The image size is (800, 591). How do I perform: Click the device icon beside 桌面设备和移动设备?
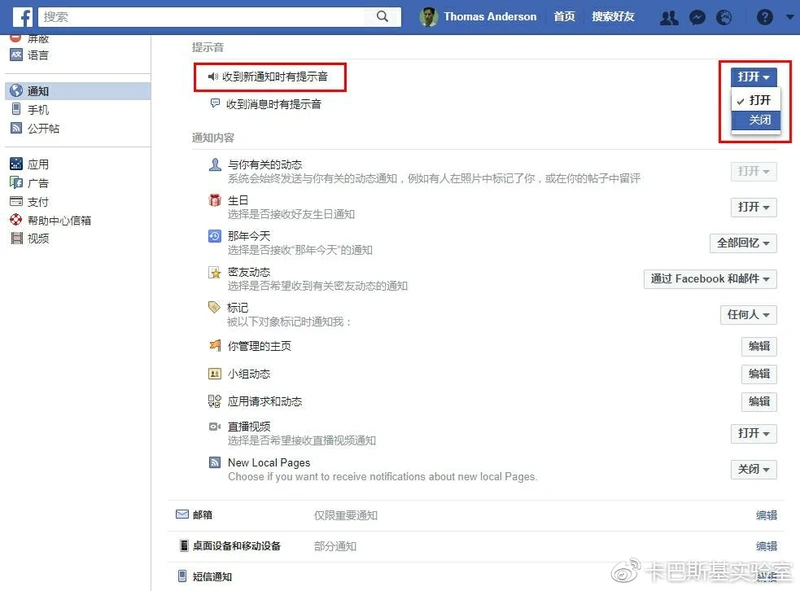click(184, 545)
